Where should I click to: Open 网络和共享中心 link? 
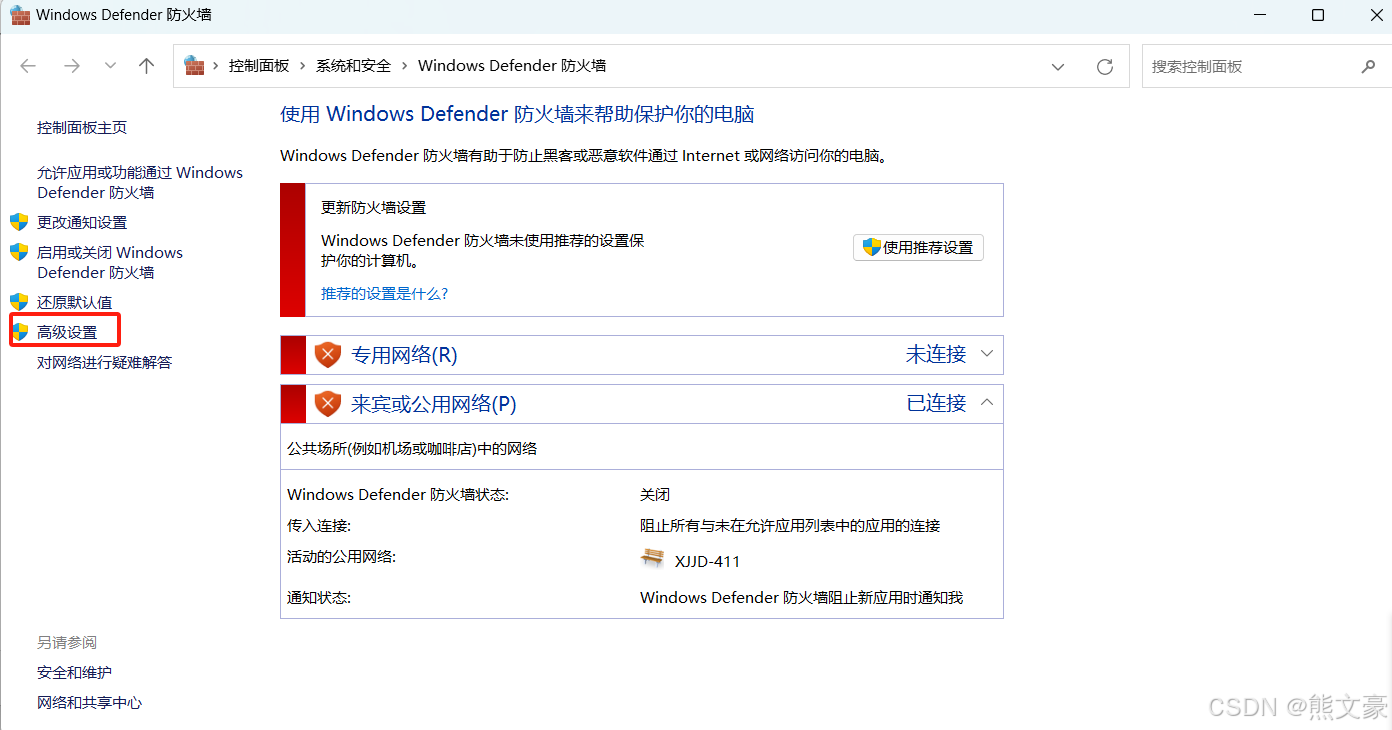(x=90, y=703)
